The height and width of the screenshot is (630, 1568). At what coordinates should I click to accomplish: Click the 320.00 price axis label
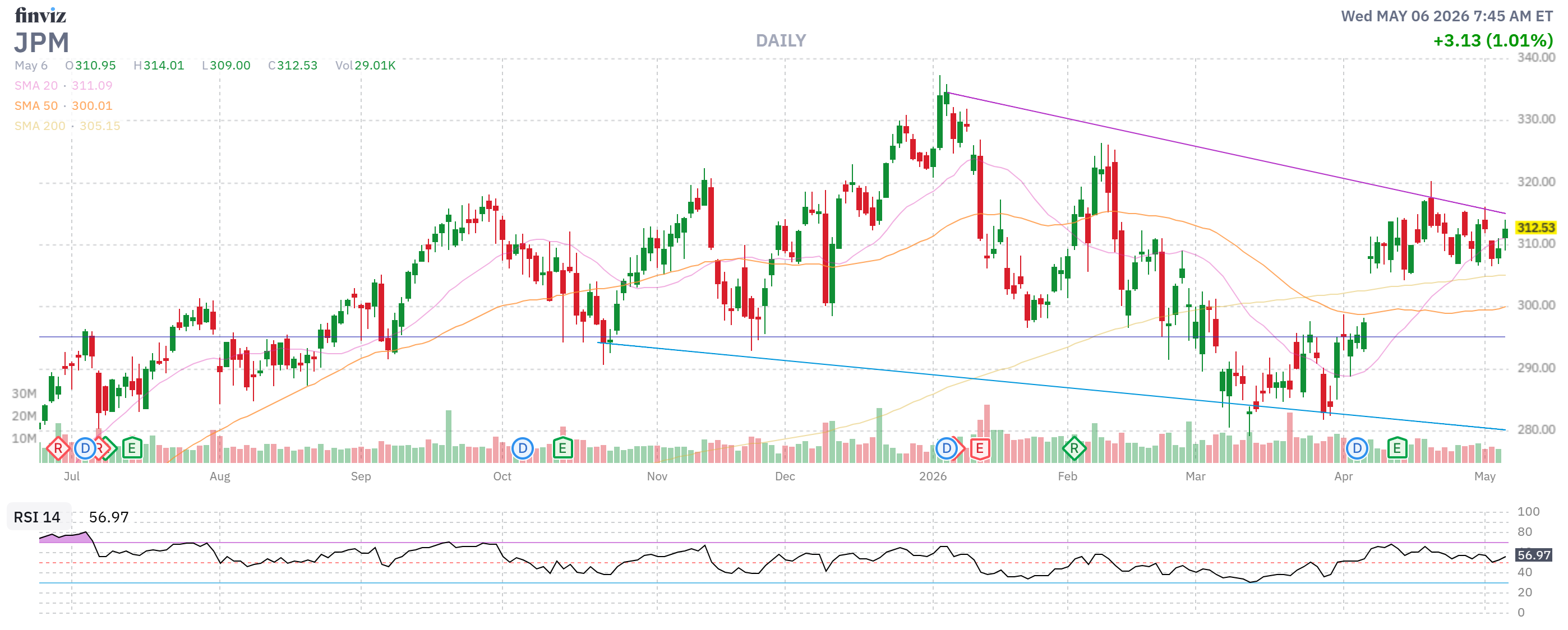point(1535,182)
